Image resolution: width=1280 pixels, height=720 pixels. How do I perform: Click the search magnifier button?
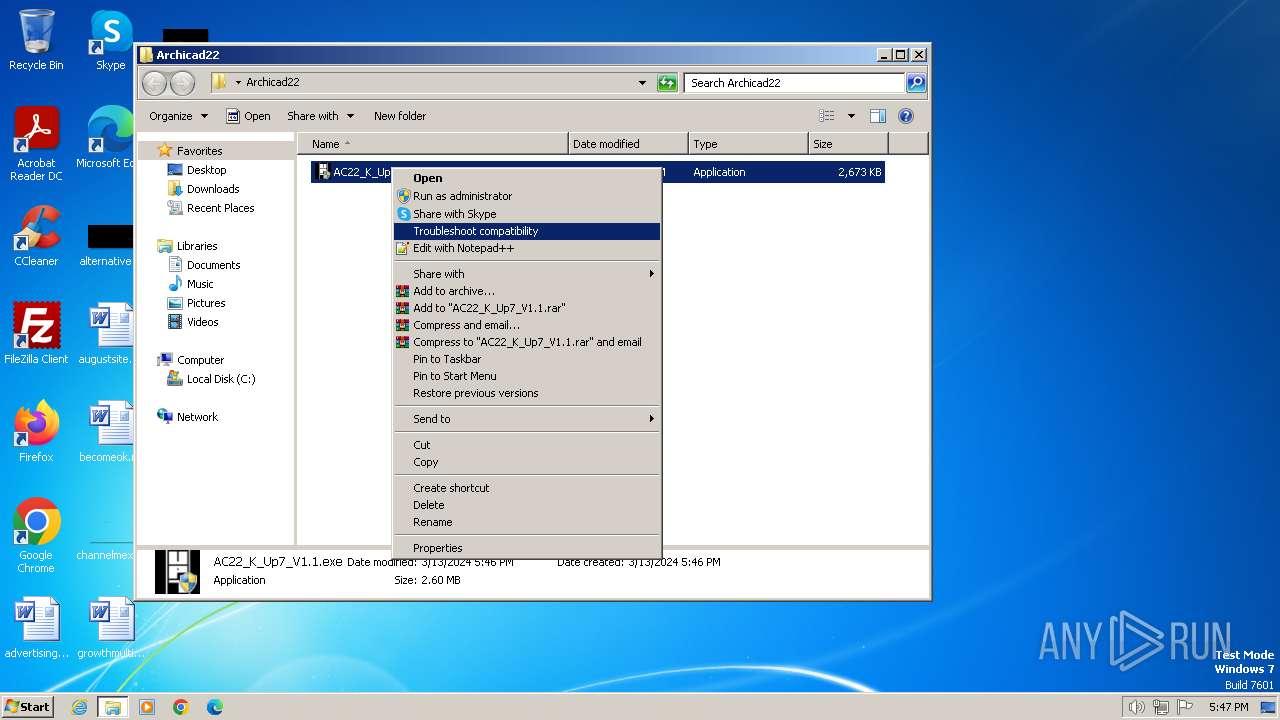[x=916, y=83]
